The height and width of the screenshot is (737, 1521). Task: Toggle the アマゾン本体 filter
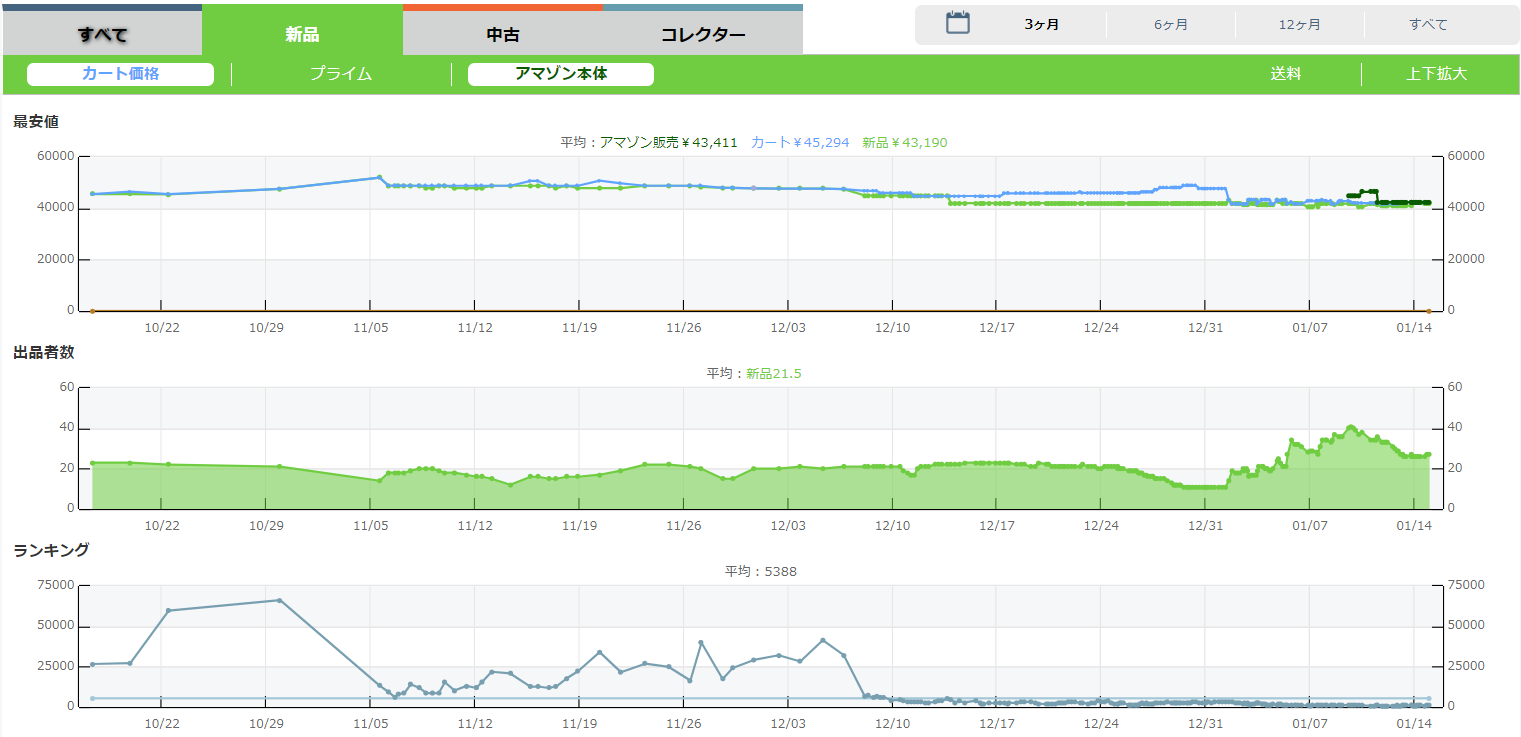pyautogui.click(x=561, y=74)
